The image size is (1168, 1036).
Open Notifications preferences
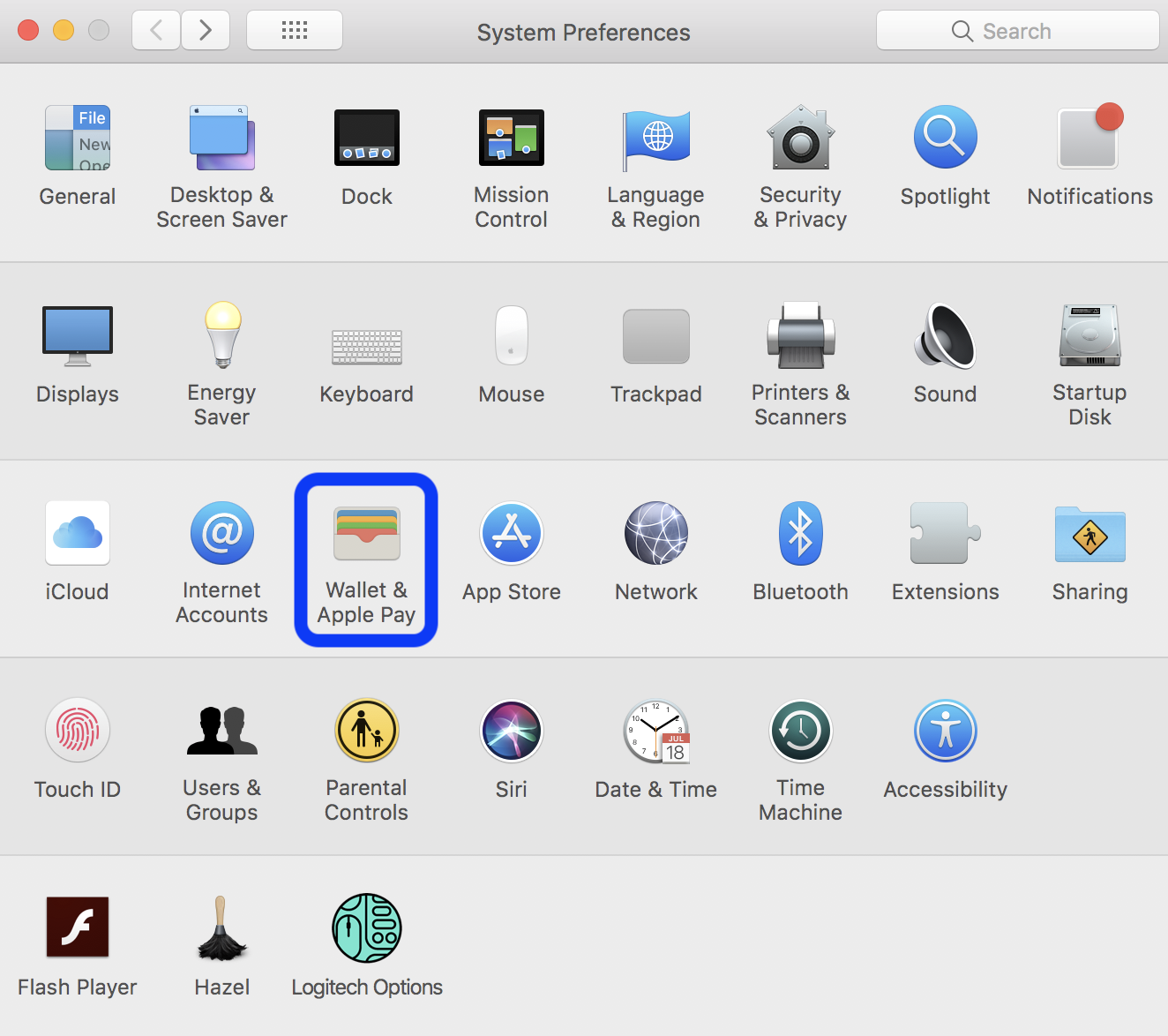coord(1089,139)
